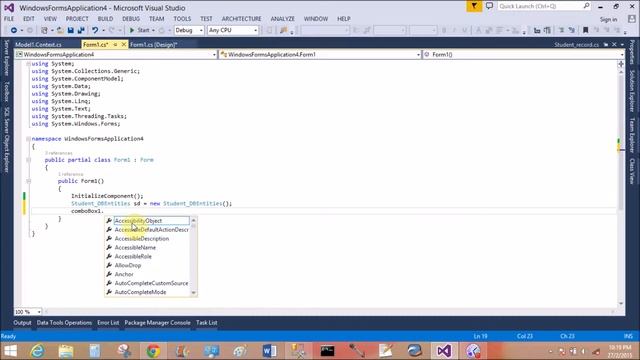Click the Undo arrow icon

pos(95,30)
